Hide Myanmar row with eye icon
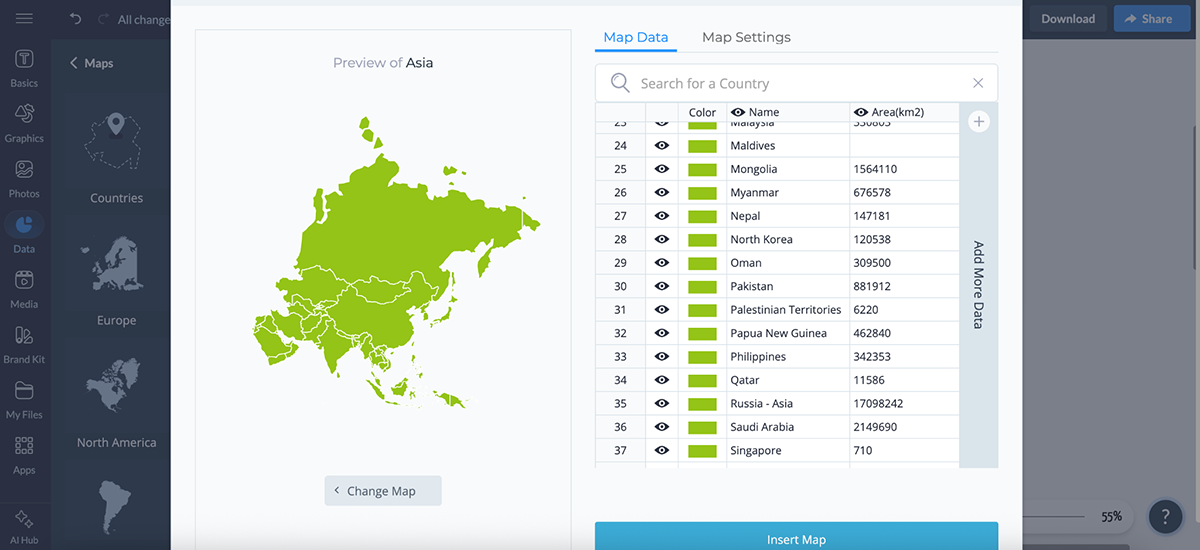The image size is (1200, 550). 661,192
